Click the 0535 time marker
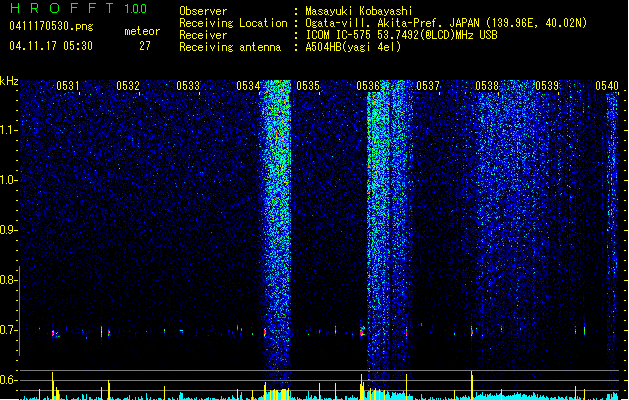 click(x=308, y=86)
